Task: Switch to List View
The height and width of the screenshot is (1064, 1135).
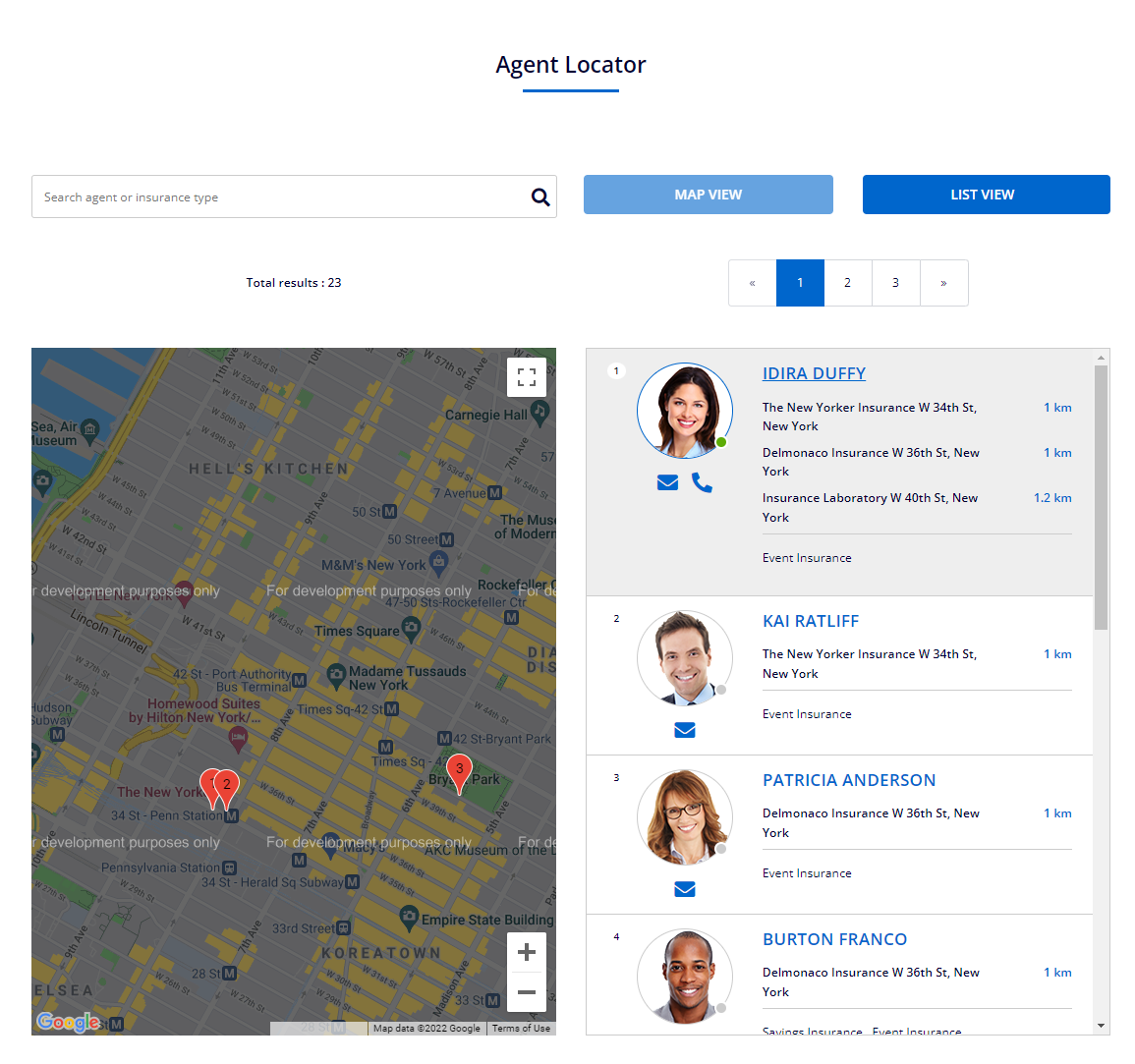Action: click(986, 195)
